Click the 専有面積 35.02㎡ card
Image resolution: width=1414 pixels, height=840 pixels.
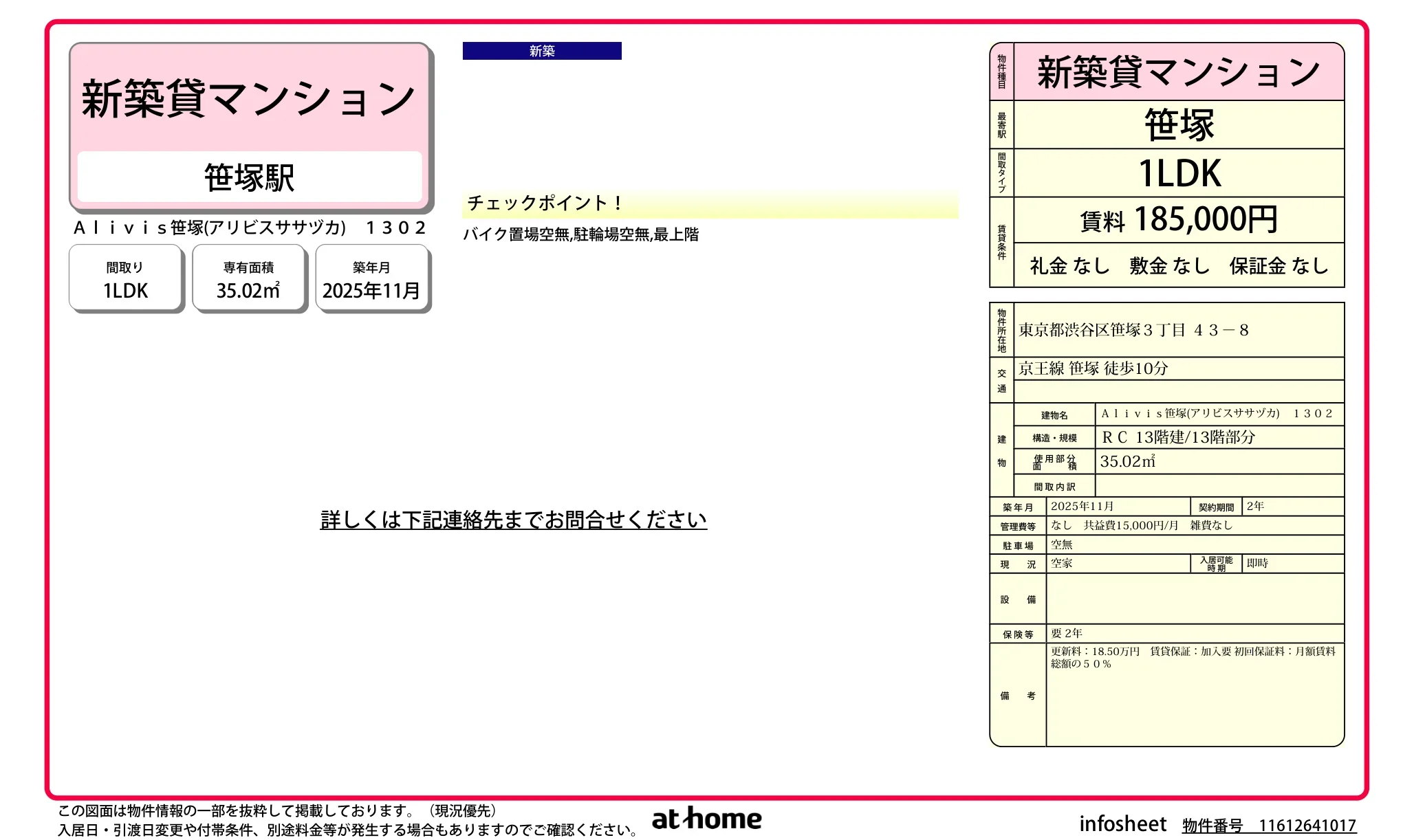(x=248, y=279)
